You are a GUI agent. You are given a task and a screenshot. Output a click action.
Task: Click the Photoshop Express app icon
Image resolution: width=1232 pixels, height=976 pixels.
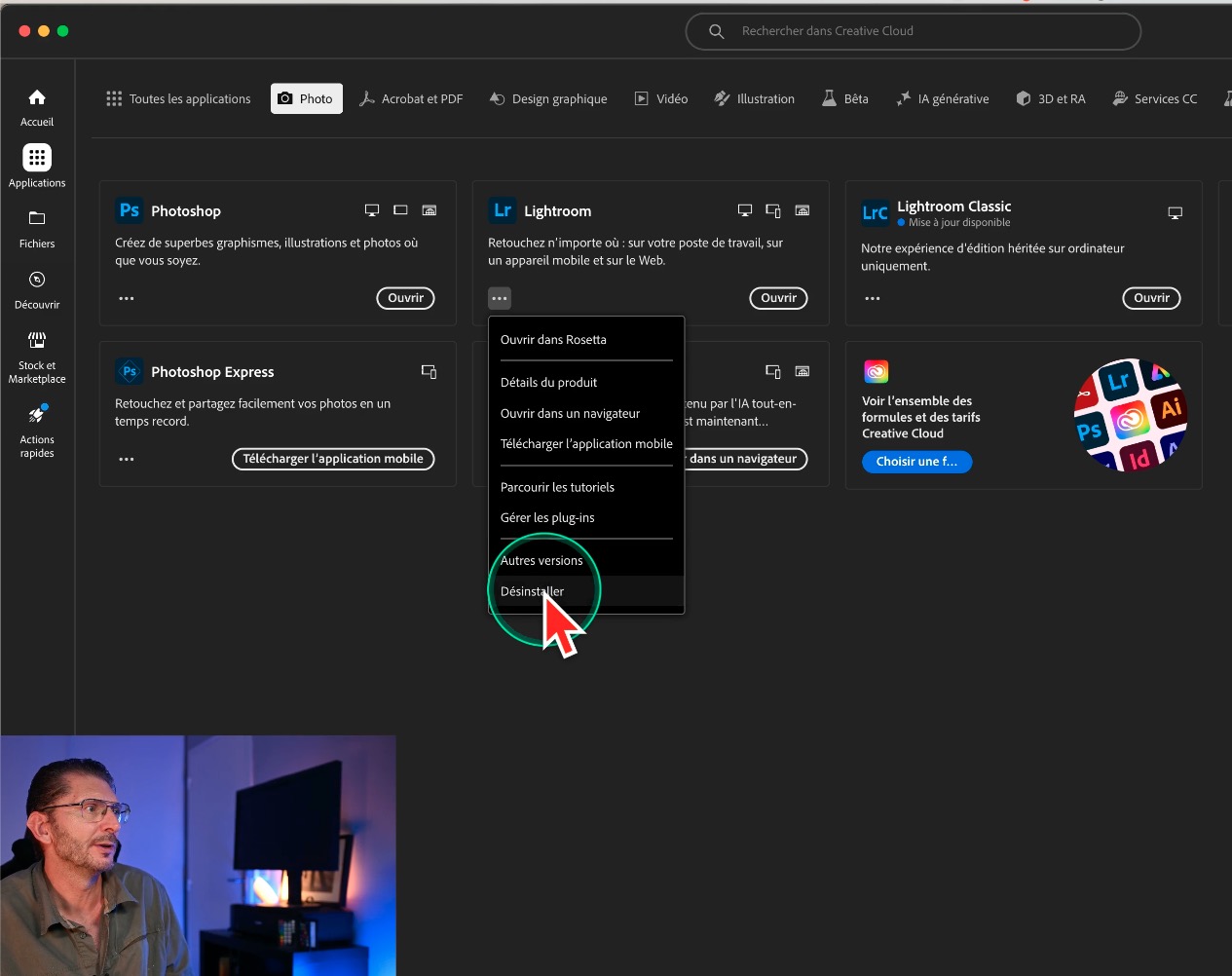tap(130, 372)
